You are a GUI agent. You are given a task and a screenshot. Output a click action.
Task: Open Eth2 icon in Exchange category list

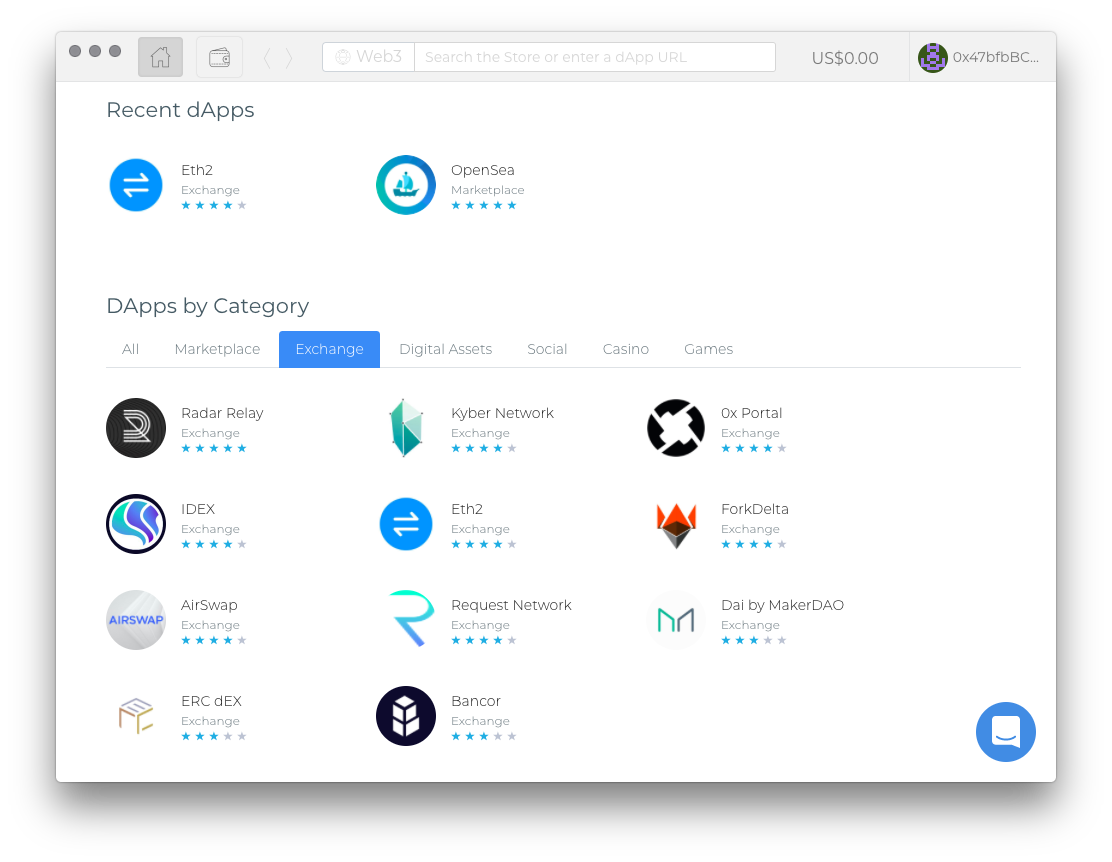(x=406, y=524)
